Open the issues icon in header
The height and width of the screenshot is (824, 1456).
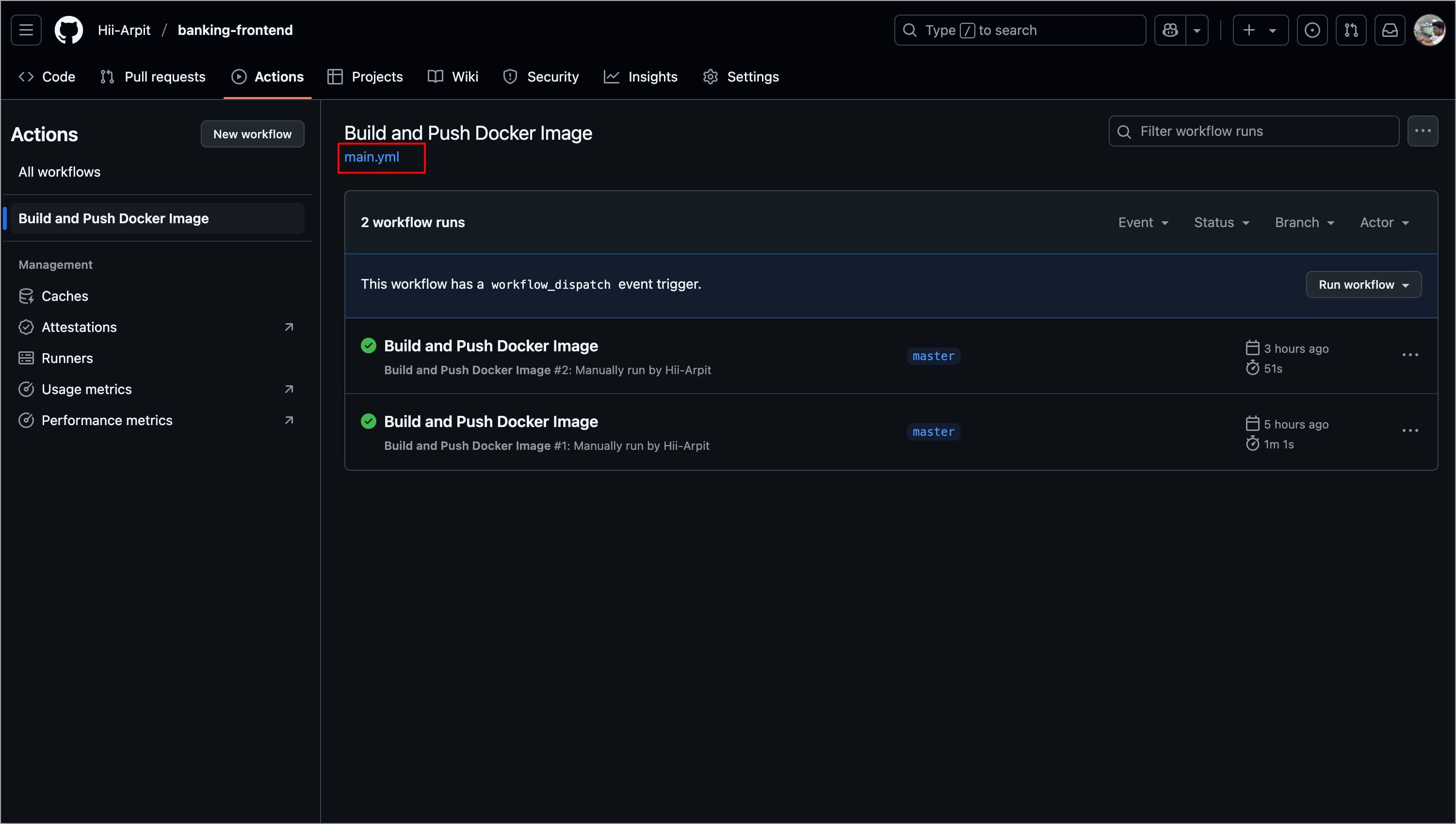[1312, 30]
